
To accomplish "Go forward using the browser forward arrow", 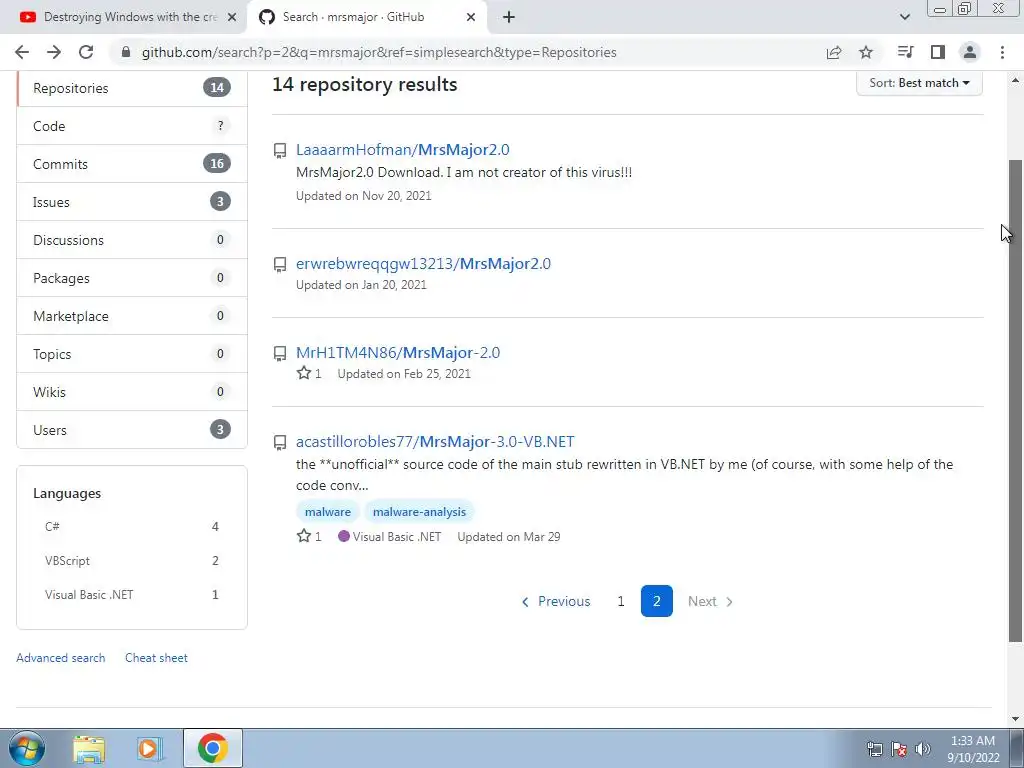I will click(x=54, y=52).
